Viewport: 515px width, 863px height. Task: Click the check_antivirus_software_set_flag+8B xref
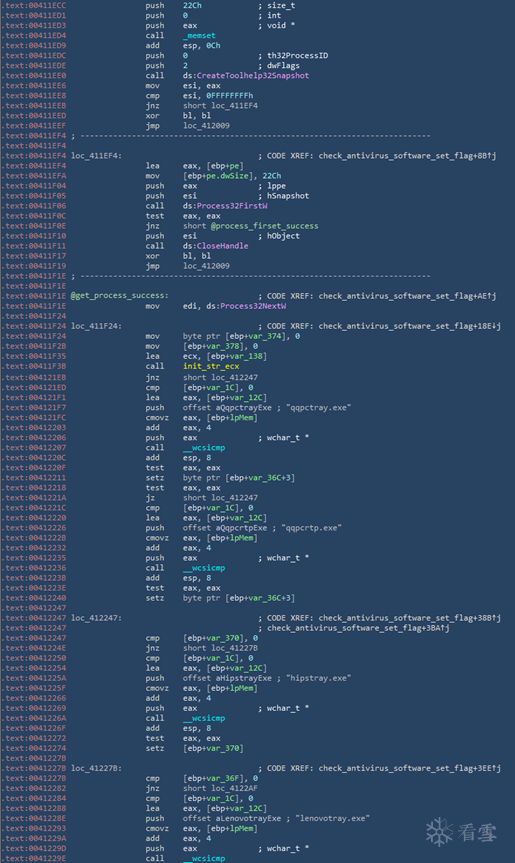point(407,156)
